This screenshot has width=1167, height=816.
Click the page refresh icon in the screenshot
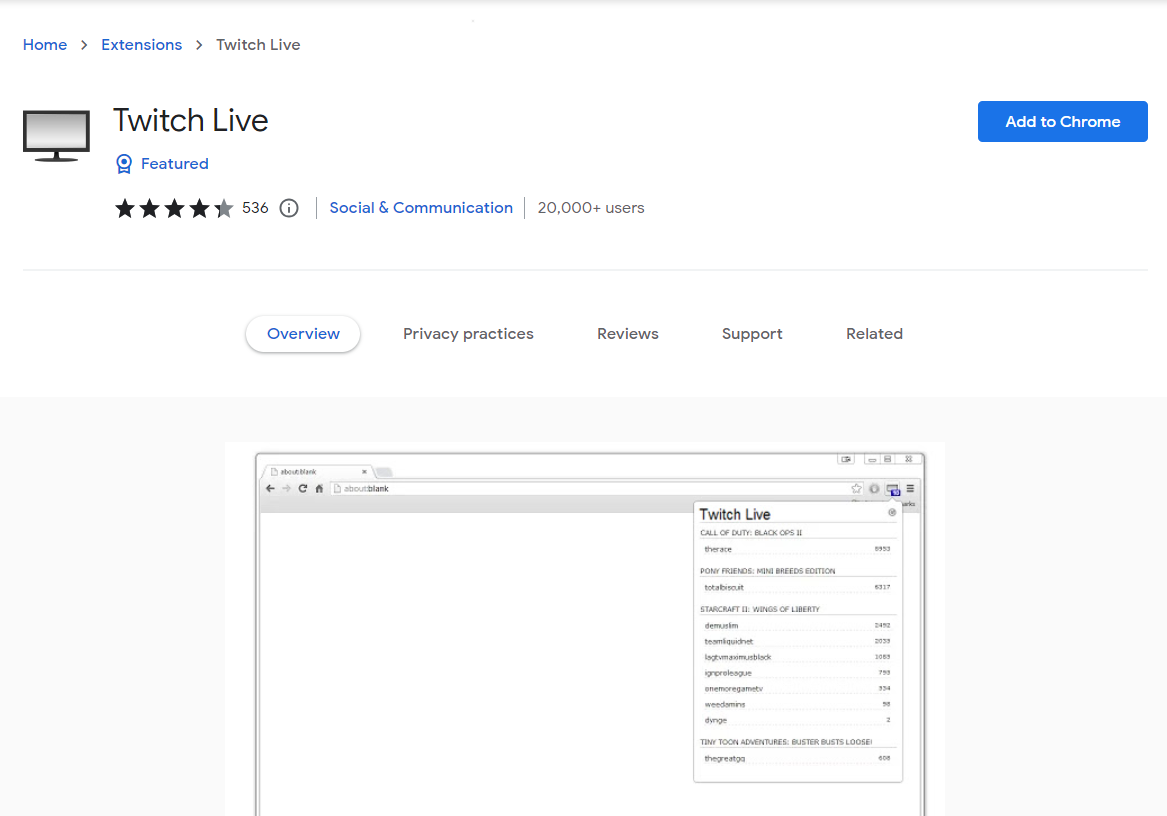[x=302, y=488]
